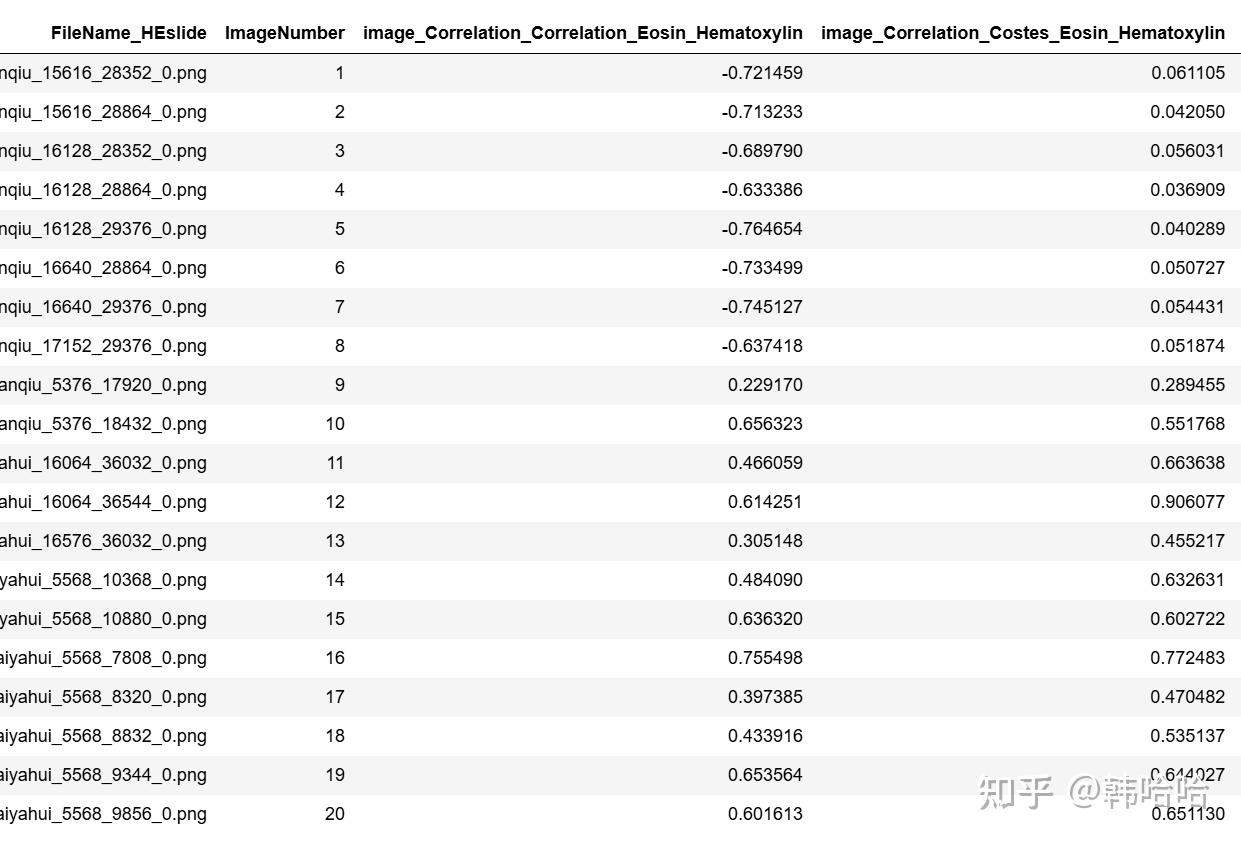
Task: Click the cell with value -0.764654
Action: [762, 228]
